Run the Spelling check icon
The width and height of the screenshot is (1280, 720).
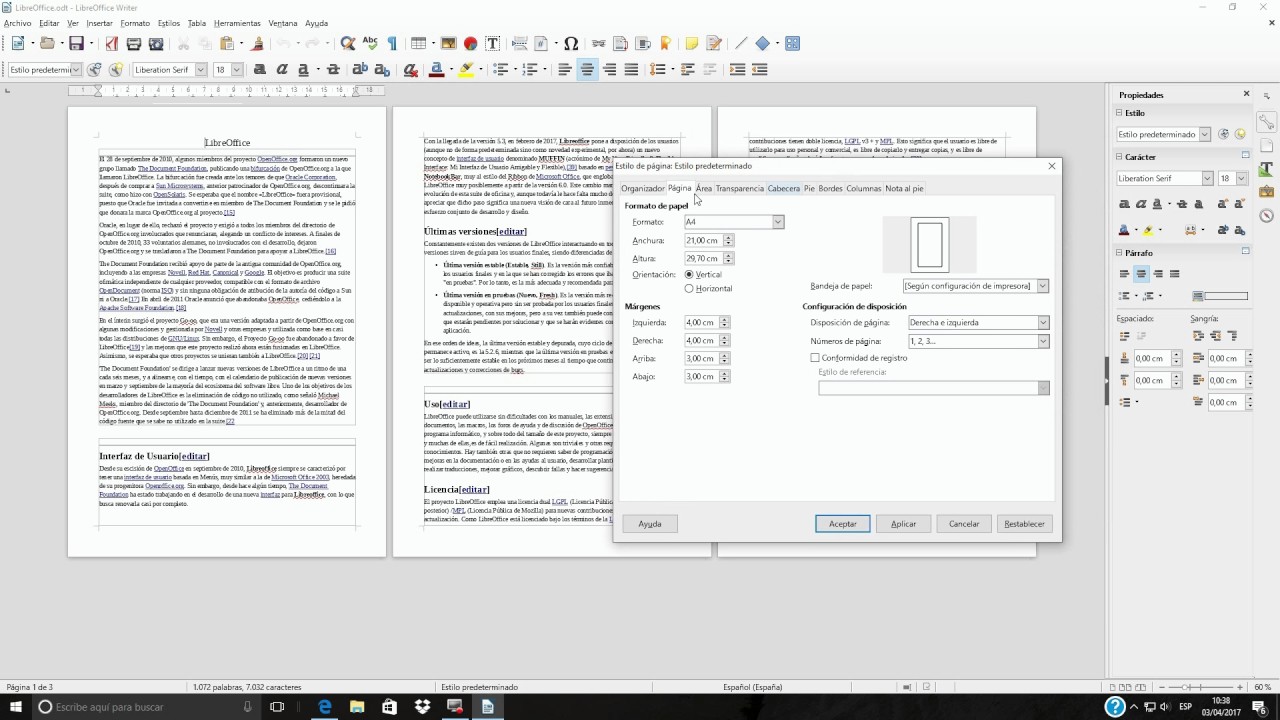pos(370,44)
